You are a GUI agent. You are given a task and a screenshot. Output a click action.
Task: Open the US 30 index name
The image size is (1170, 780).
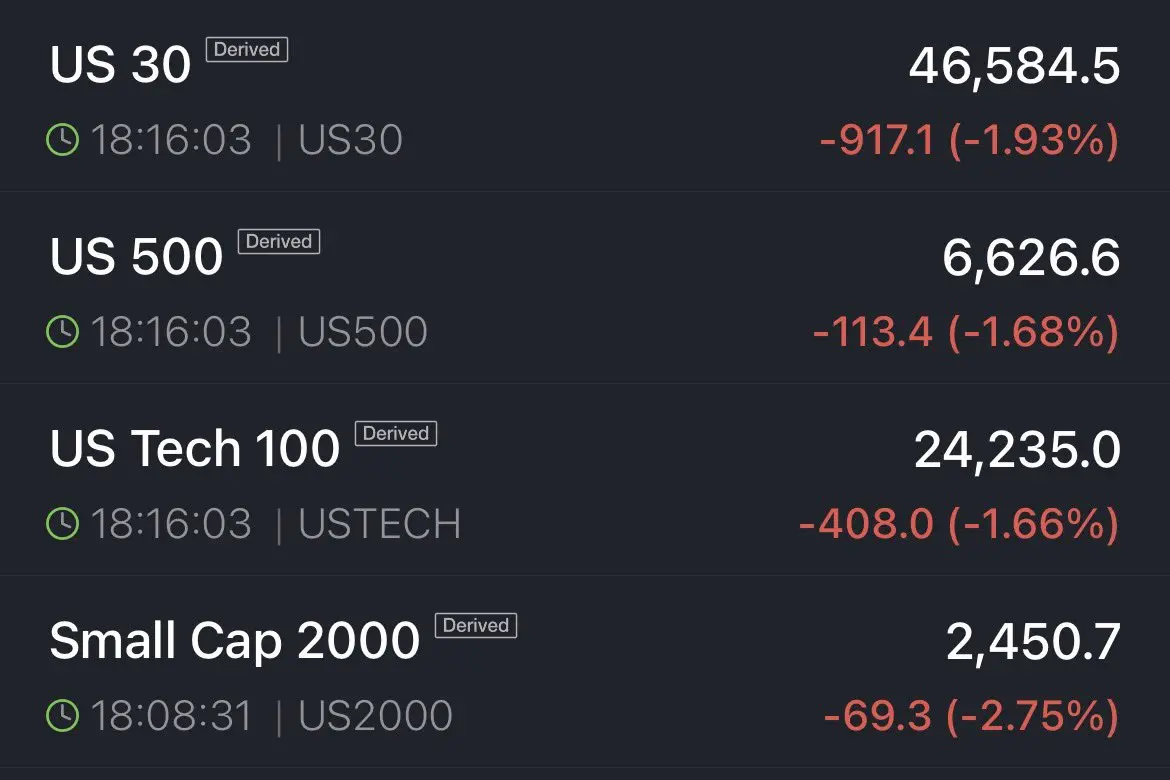[120, 66]
